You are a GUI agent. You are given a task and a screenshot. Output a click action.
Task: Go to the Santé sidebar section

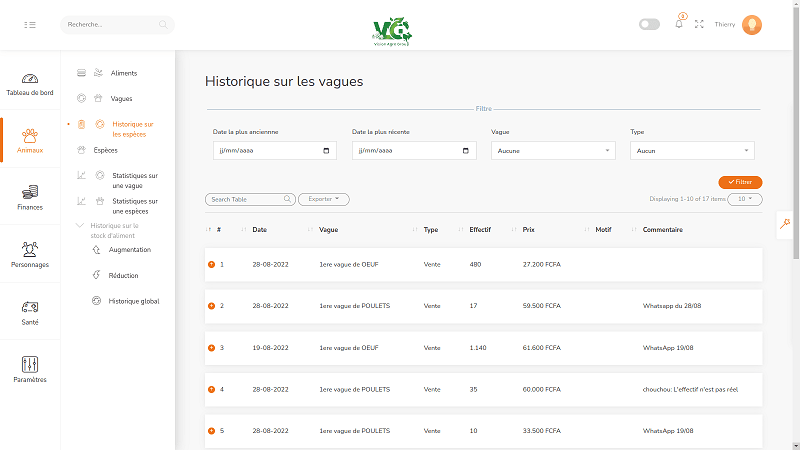[30, 312]
